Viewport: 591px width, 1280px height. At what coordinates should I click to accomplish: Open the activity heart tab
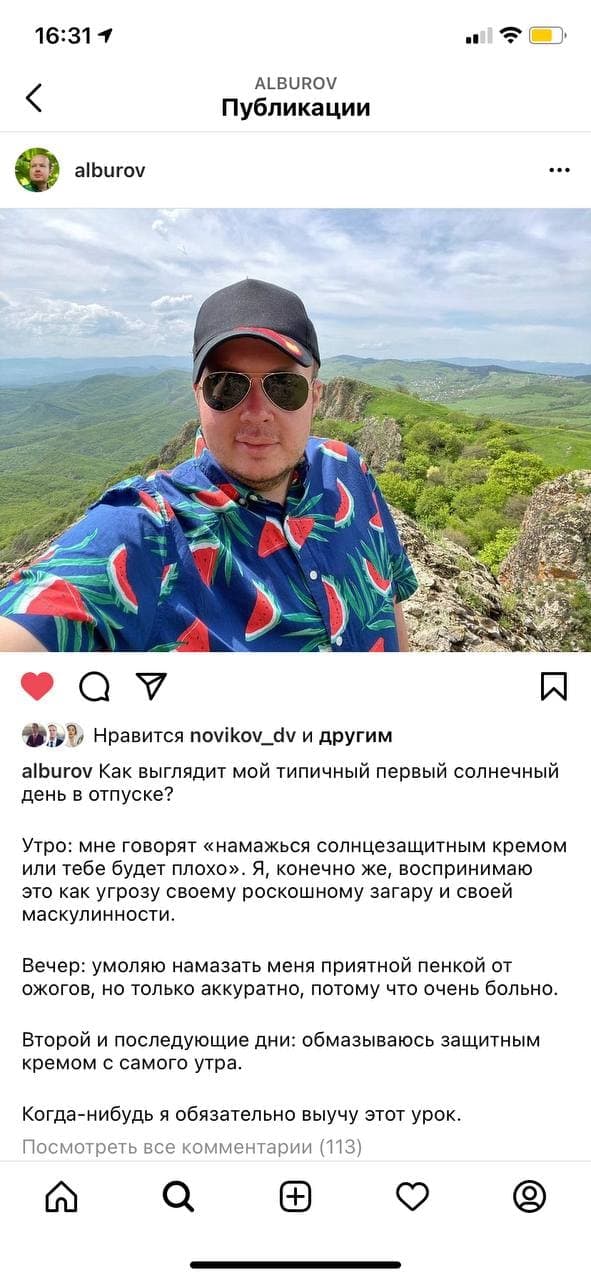412,1196
